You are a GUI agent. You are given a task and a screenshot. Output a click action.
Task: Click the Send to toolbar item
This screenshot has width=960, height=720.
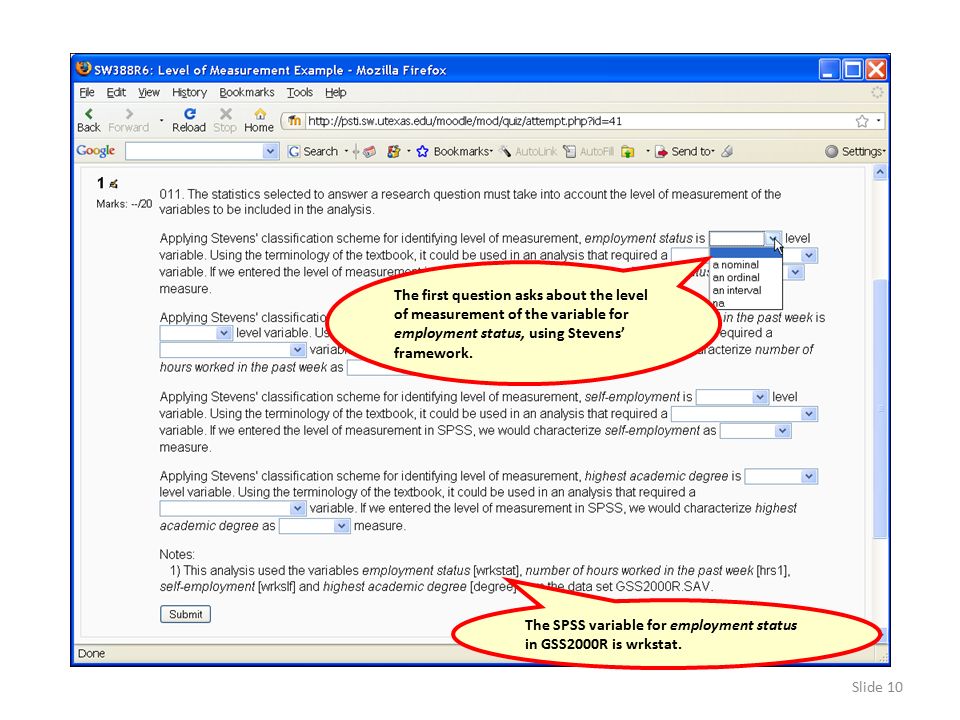[x=684, y=151]
